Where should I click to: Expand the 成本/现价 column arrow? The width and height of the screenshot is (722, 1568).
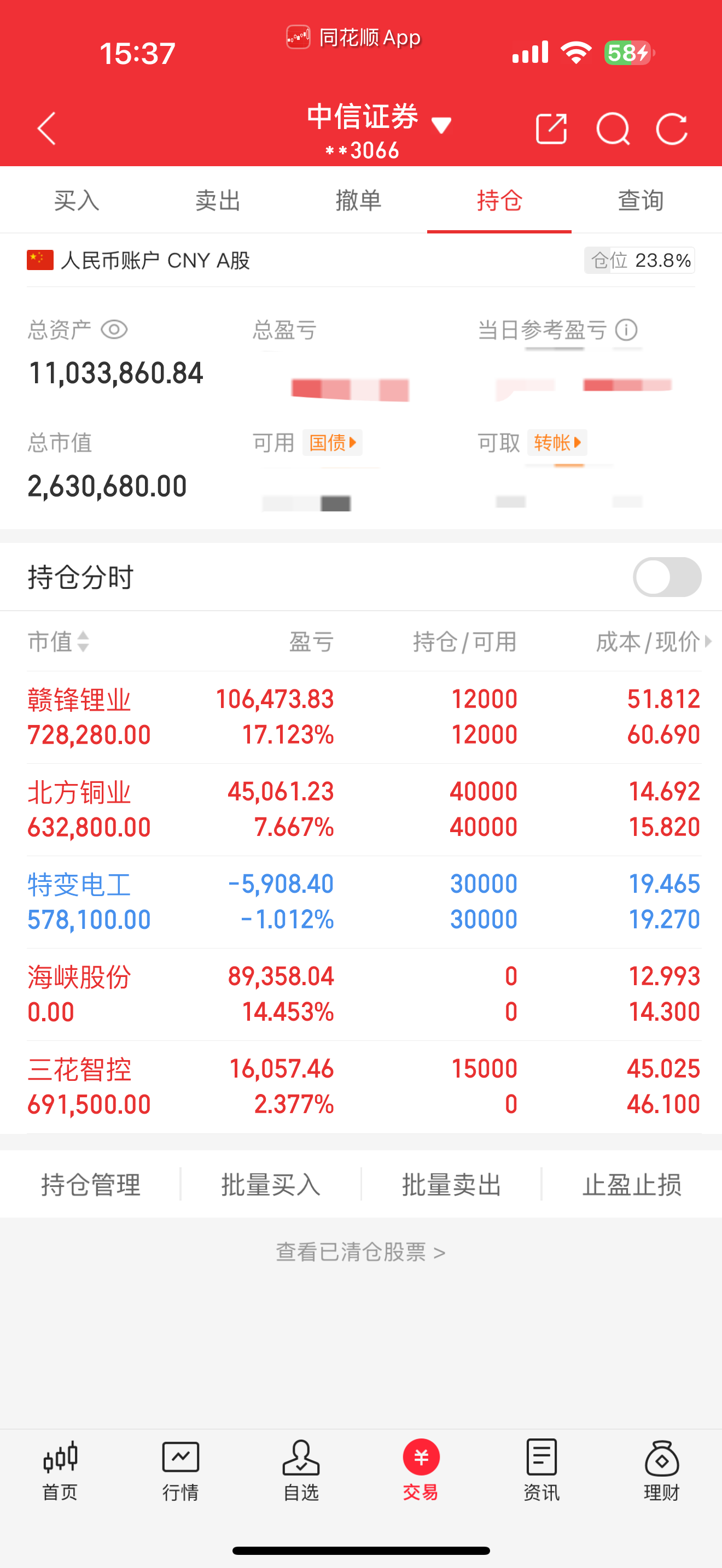[707, 641]
